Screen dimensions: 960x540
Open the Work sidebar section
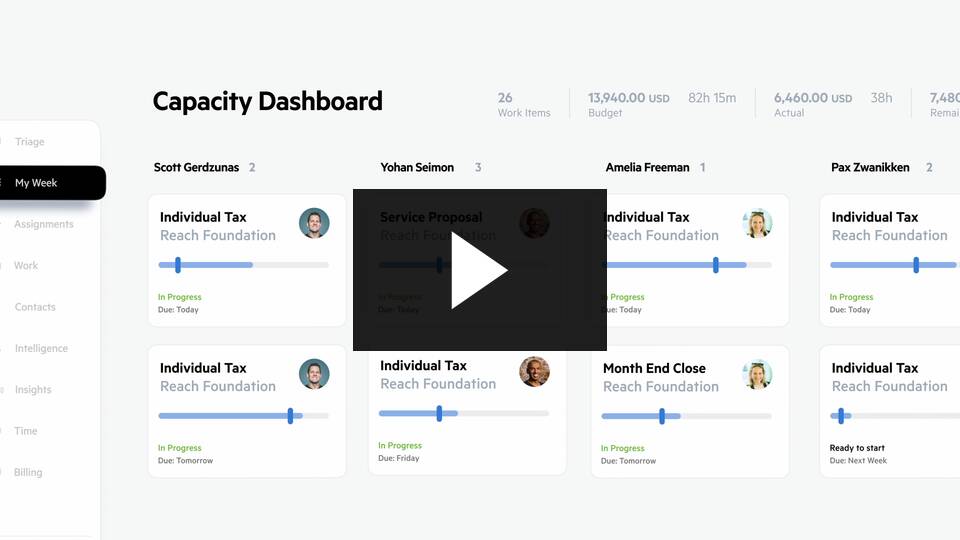26,266
